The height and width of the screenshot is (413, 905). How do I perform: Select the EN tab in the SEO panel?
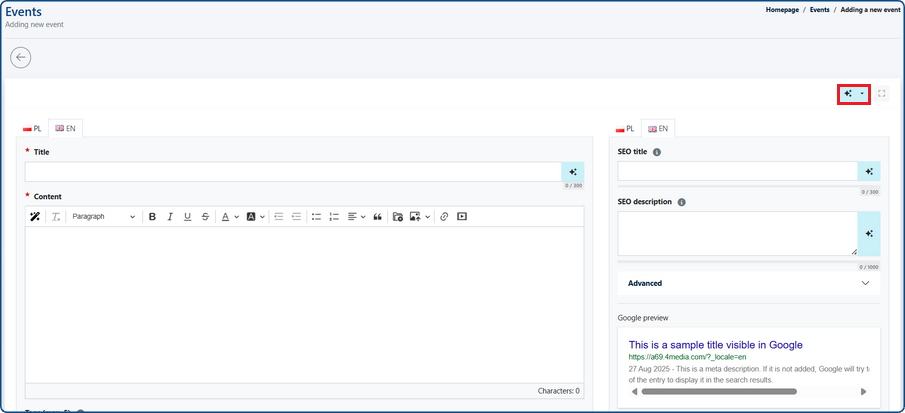(658, 129)
